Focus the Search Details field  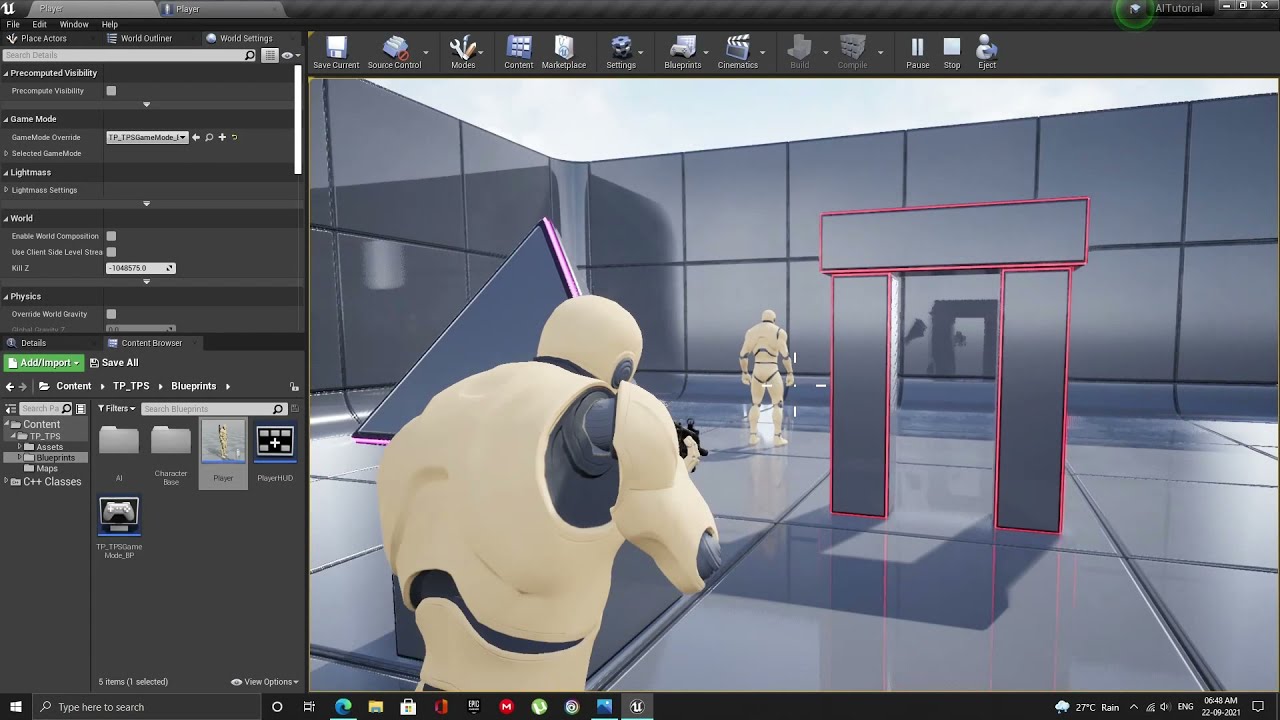tap(129, 55)
